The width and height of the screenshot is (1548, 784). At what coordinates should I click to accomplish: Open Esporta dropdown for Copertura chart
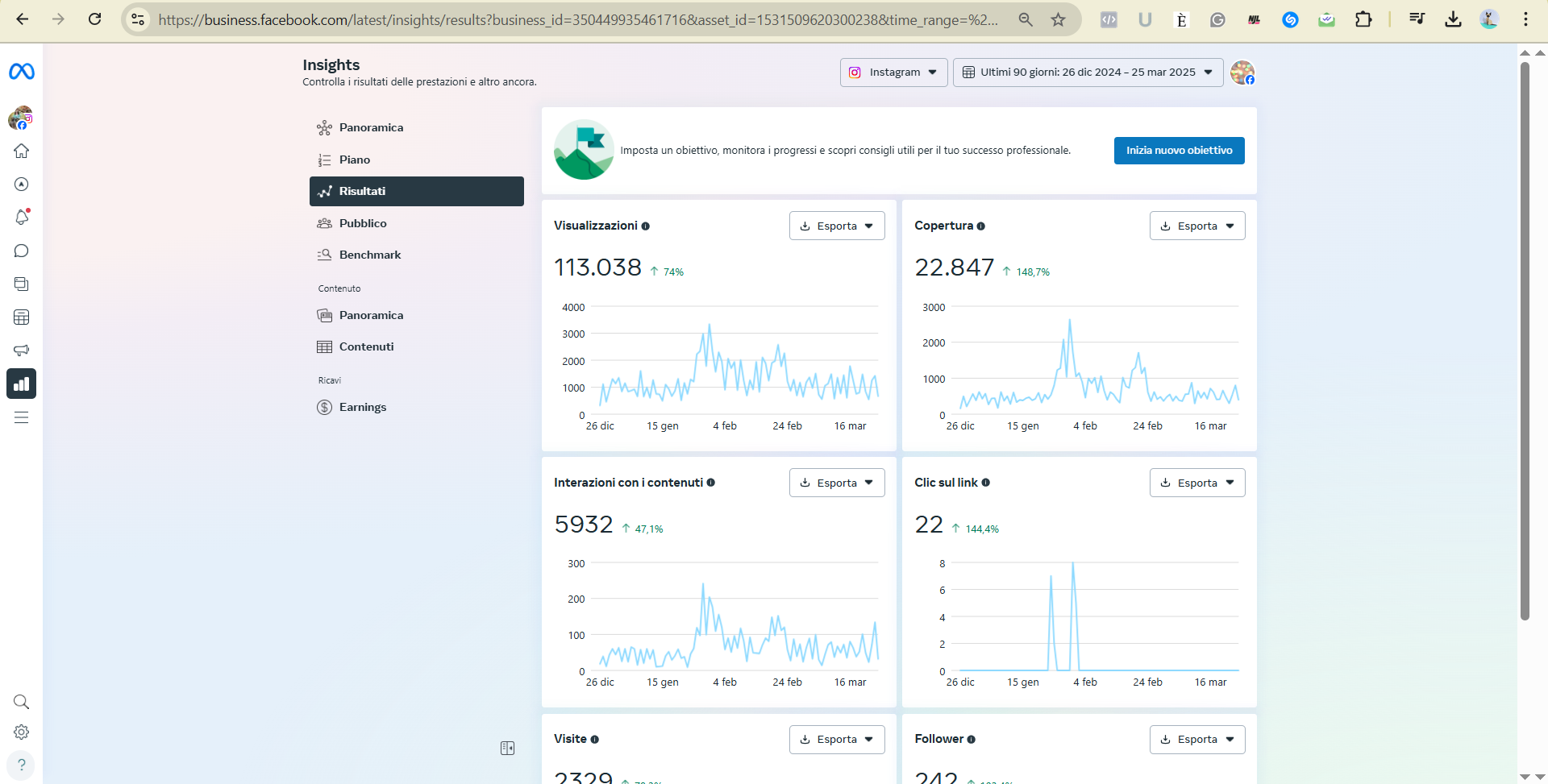click(x=1196, y=226)
